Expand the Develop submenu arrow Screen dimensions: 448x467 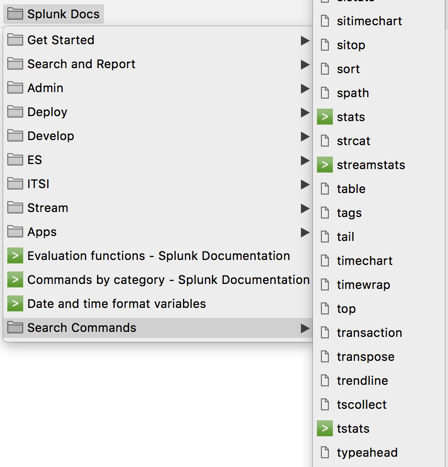tap(305, 136)
